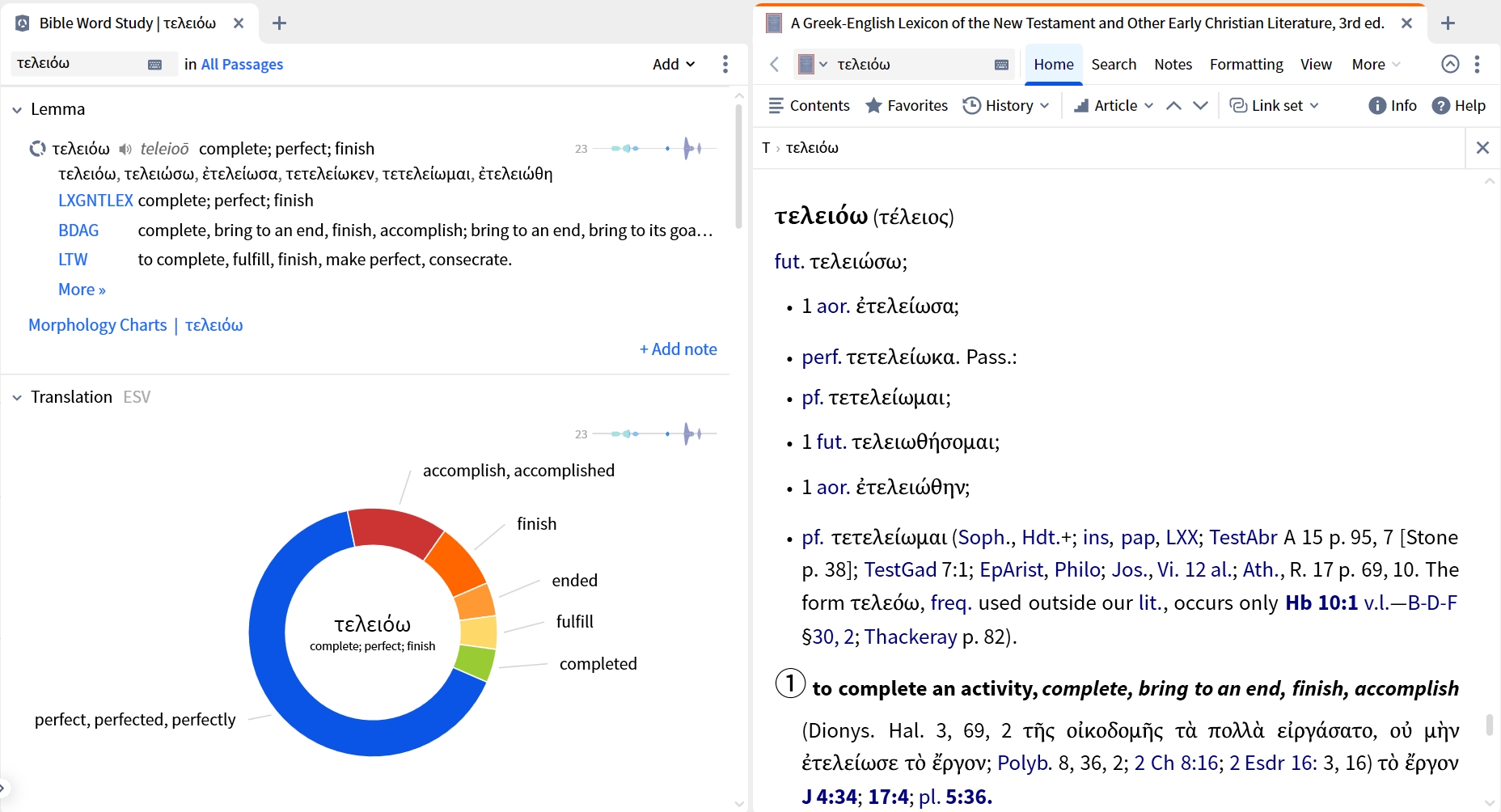
Task: Select green completed segment of donut chart
Action: click(x=475, y=664)
